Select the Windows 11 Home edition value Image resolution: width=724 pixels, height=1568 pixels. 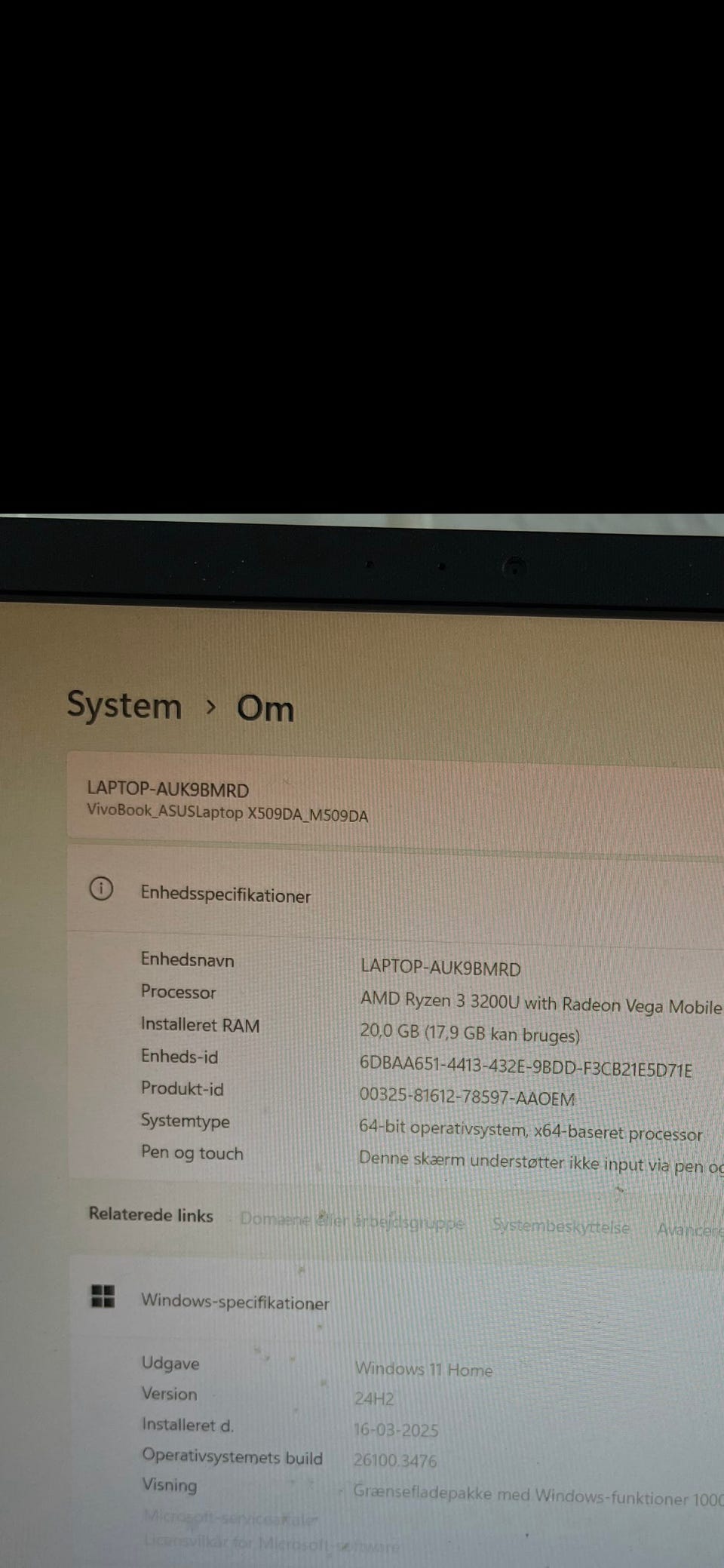[x=424, y=1369]
